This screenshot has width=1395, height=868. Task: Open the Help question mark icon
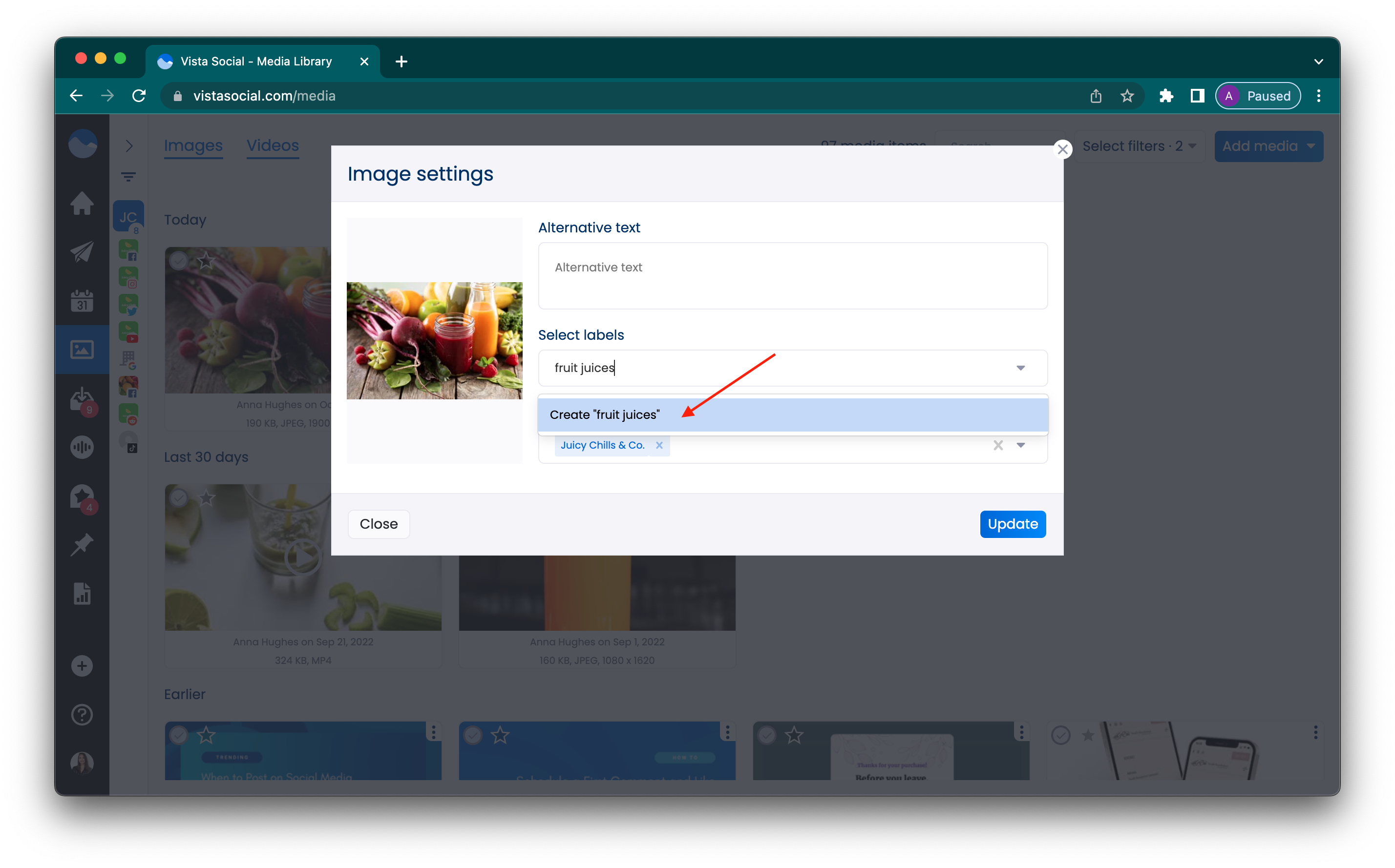(82, 715)
